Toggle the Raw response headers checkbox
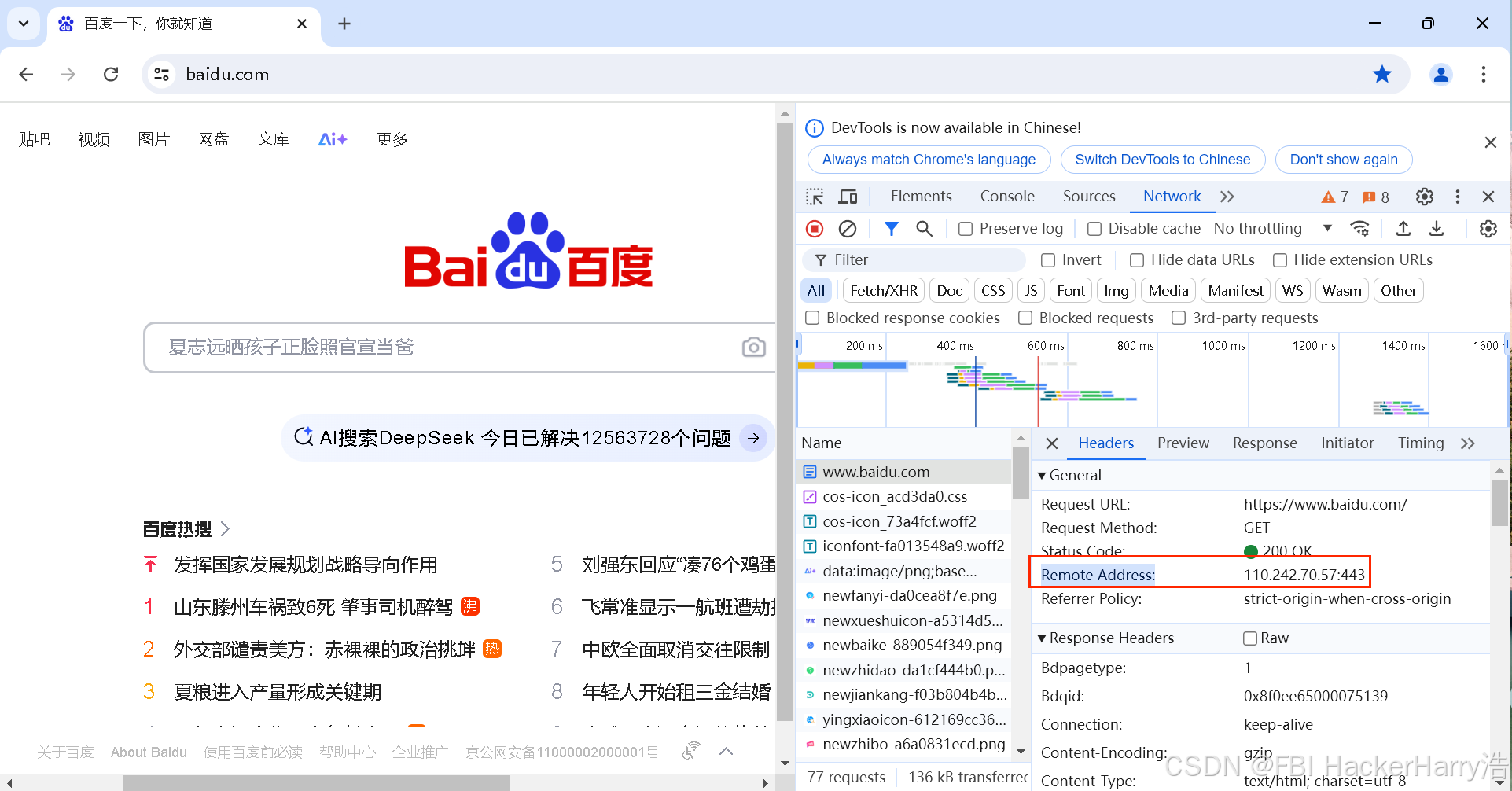This screenshot has height=791, width=1512. tap(1250, 638)
